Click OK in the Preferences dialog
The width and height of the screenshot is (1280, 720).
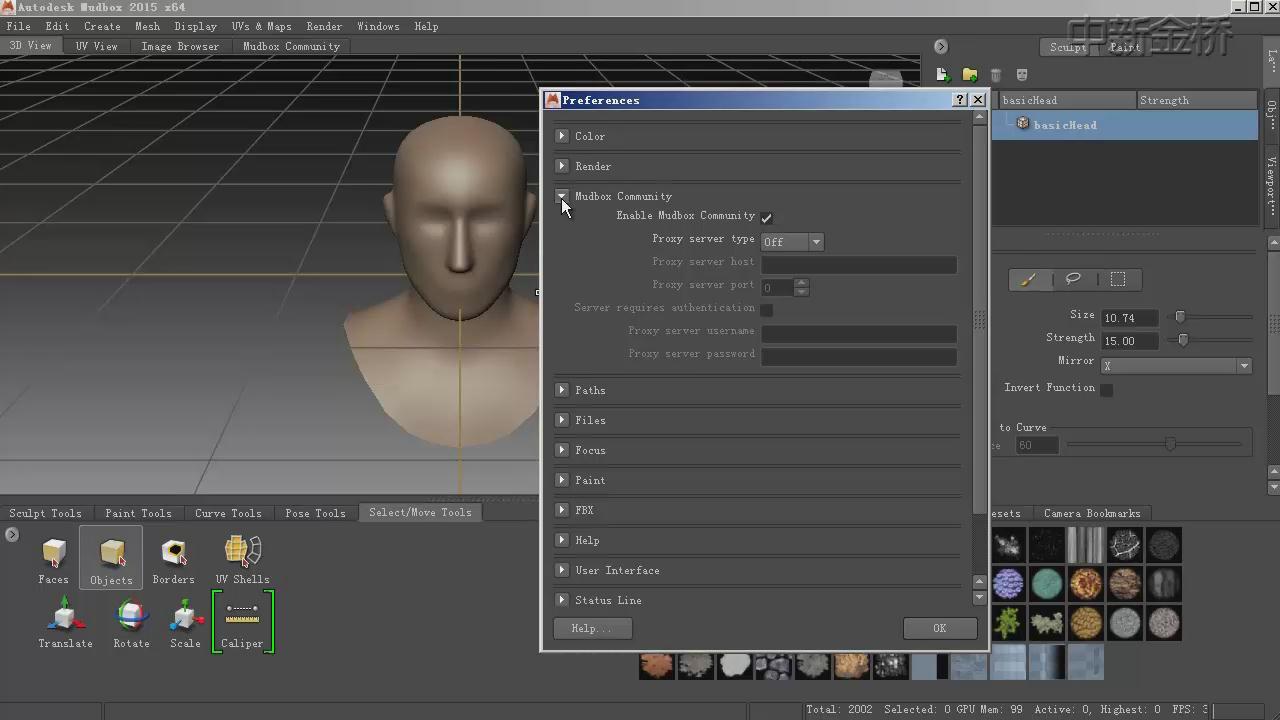click(x=939, y=628)
